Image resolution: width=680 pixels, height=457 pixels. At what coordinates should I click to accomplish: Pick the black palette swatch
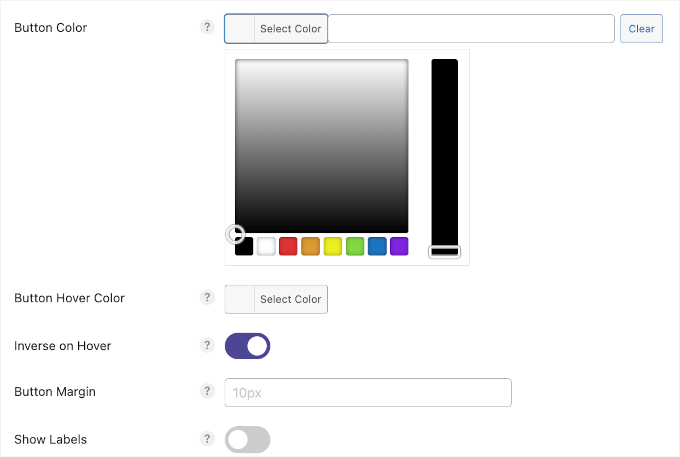[x=244, y=247]
